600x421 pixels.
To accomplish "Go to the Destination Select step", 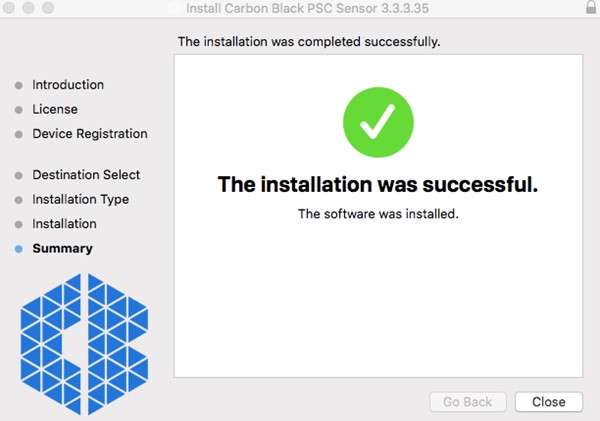I will 86,175.
